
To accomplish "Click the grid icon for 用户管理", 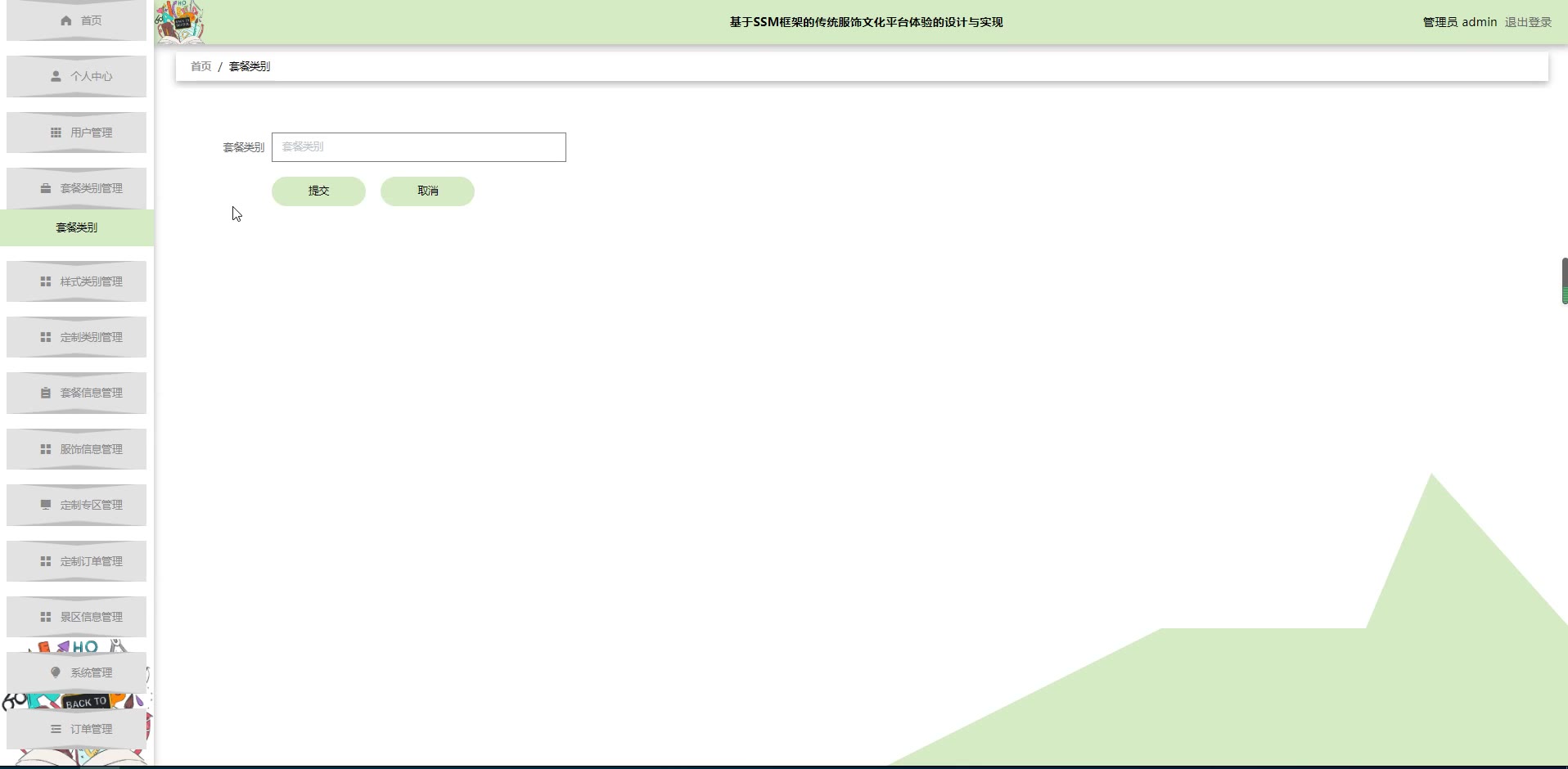I will [x=56, y=133].
